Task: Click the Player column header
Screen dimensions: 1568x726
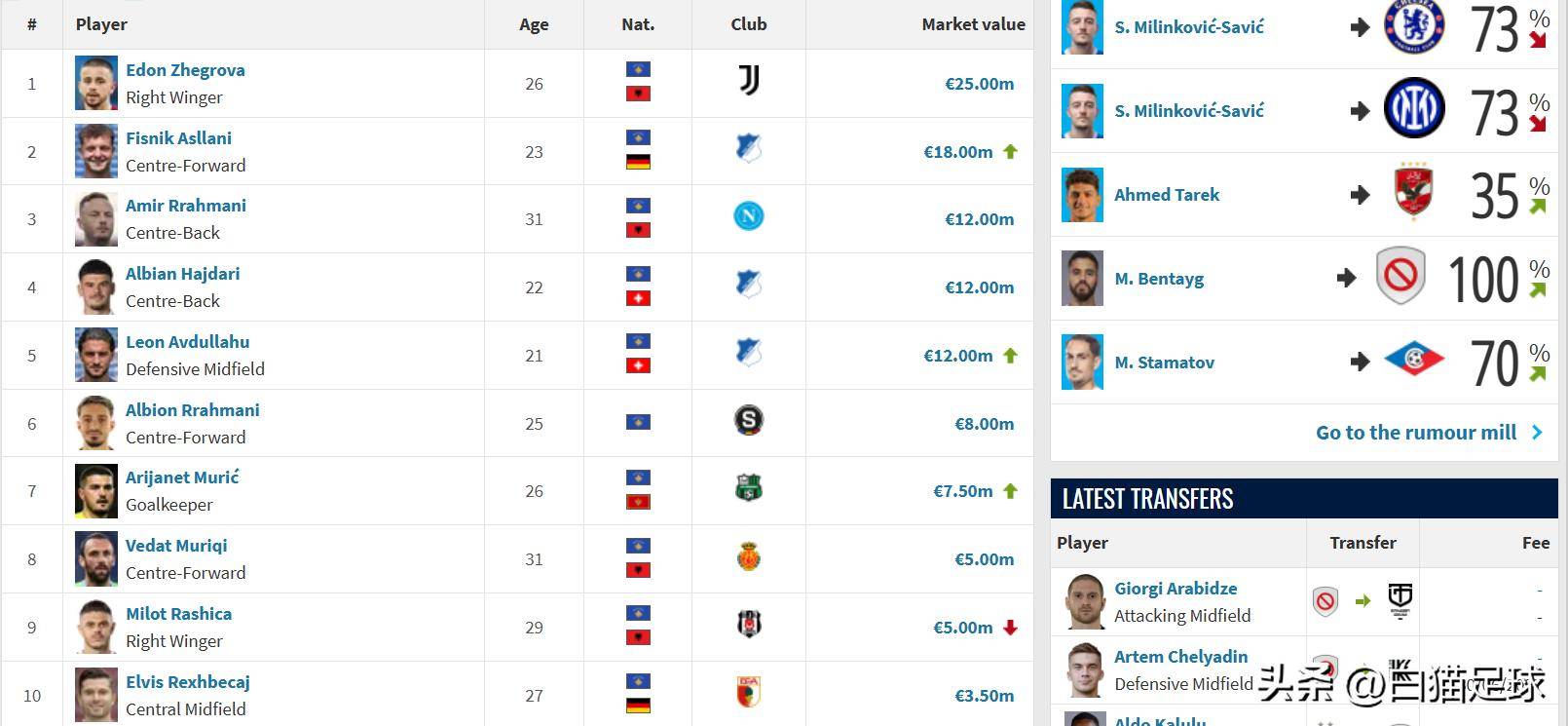Action: click(101, 24)
